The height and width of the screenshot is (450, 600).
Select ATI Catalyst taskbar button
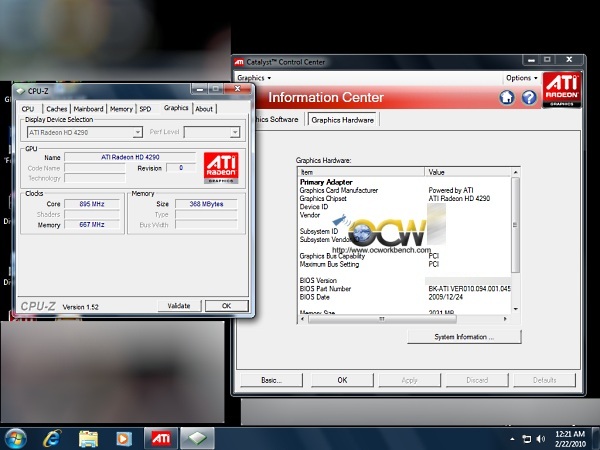point(161,439)
